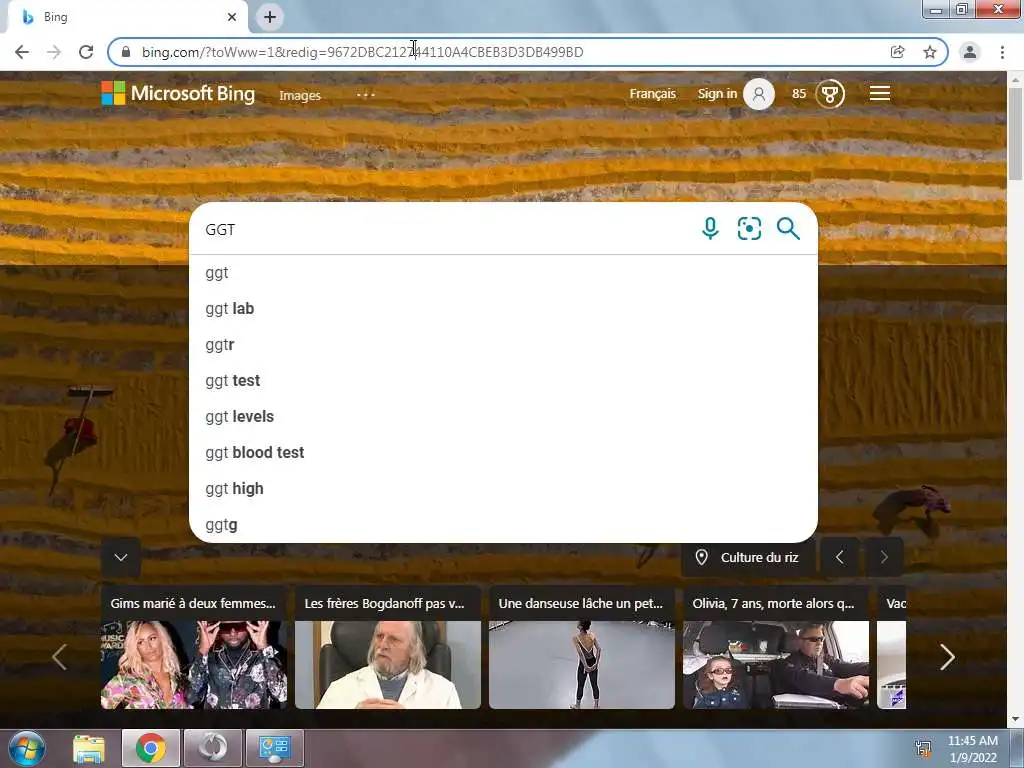Choose suggestion "ggt"
Image resolution: width=1024 pixels, height=768 pixels.
point(503,273)
